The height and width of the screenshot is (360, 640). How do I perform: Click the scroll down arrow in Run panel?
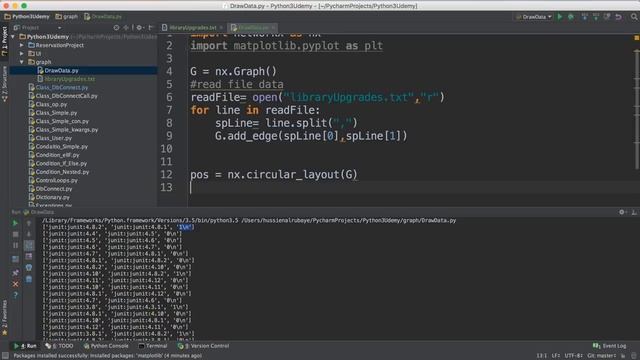point(29,234)
